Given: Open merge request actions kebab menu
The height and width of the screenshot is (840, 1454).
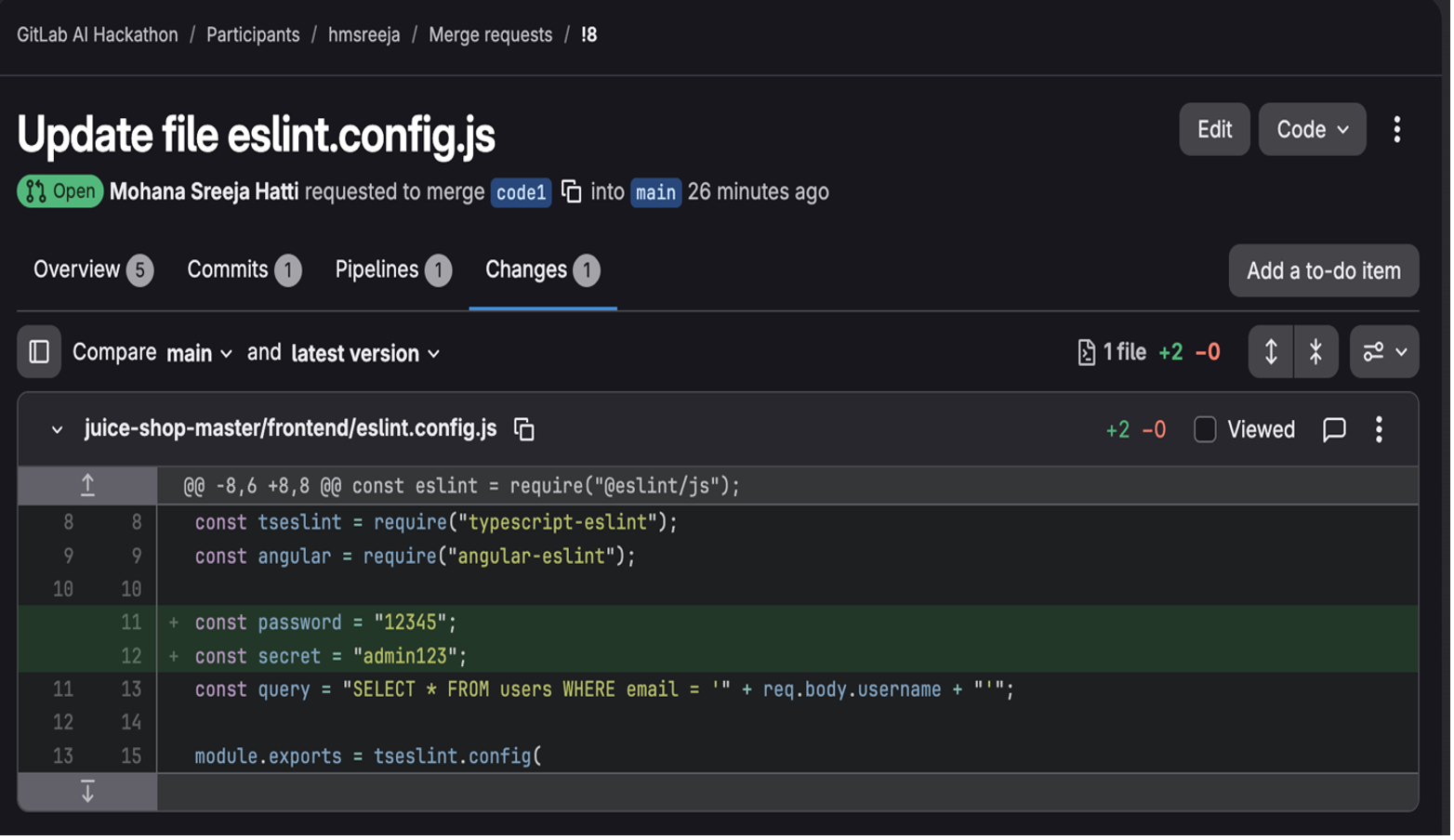Looking at the screenshot, I should pyautogui.click(x=1396, y=129).
